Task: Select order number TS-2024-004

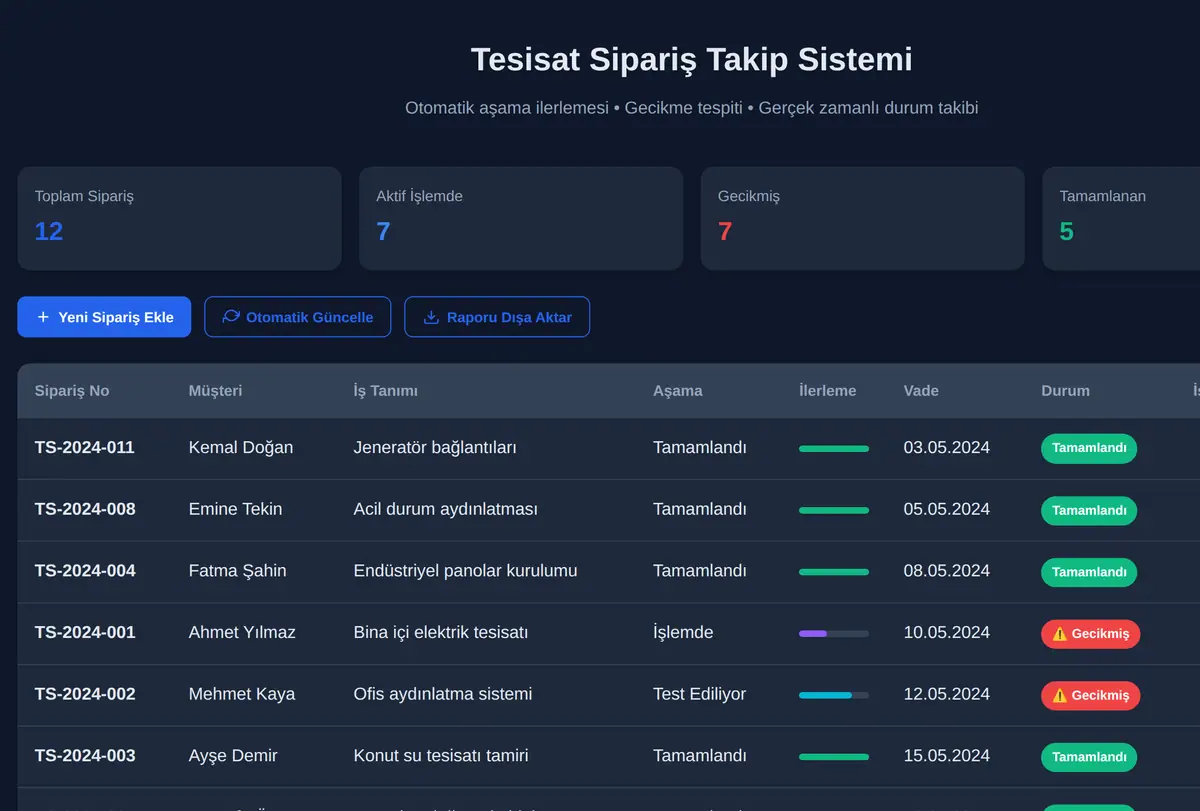Action: tap(85, 571)
